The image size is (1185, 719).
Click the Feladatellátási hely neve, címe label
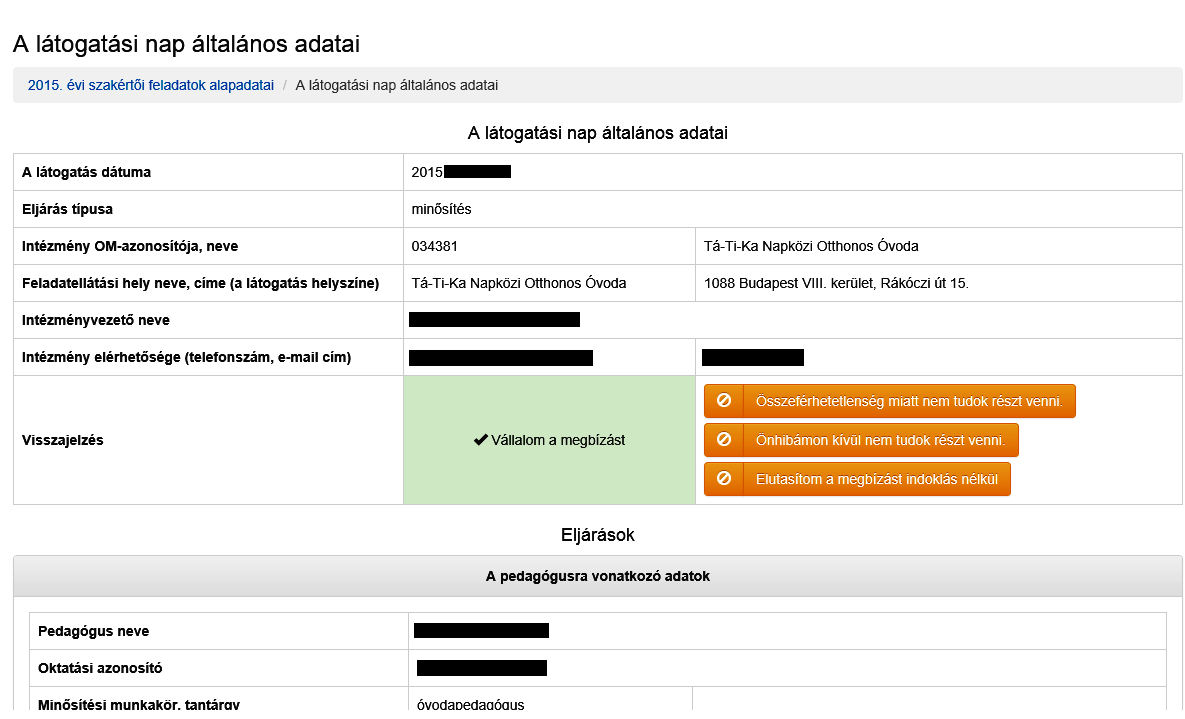pos(200,284)
